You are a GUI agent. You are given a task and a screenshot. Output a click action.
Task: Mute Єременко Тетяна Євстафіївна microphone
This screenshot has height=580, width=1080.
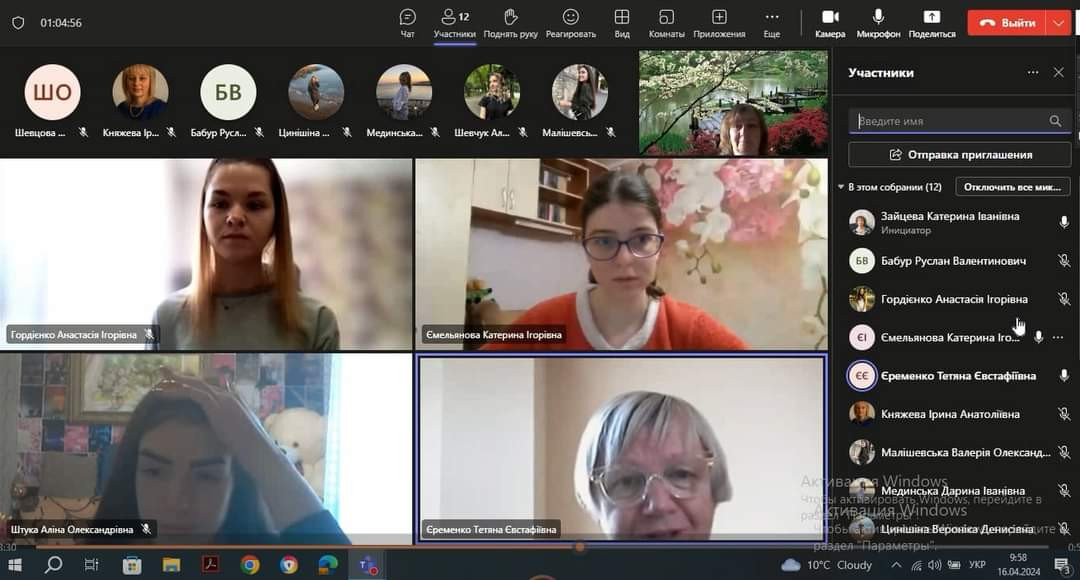(1063, 375)
